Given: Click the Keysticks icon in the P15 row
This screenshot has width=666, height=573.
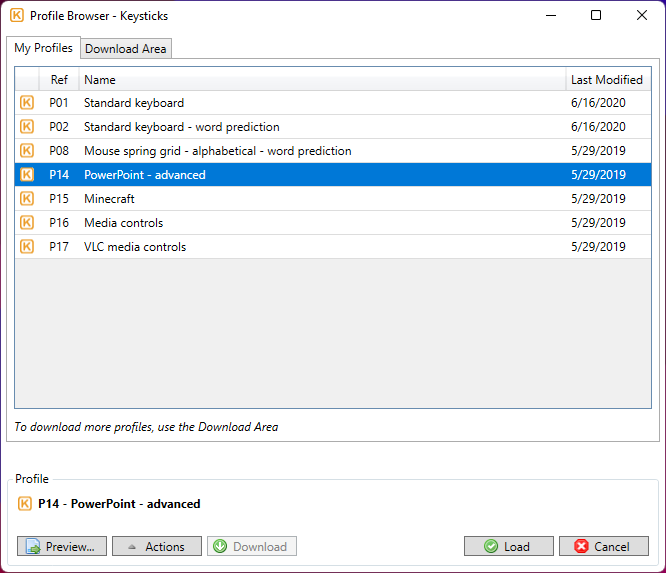Looking at the screenshot, I should tap(27, 199).
